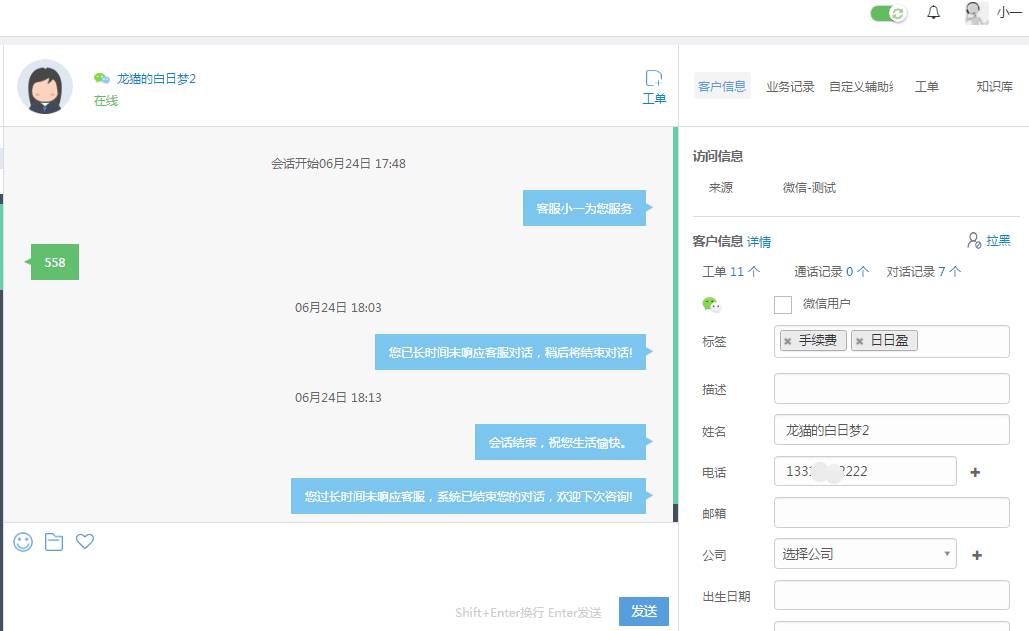Switch to the 业务记录 tab
Image resolution: width=1029 pixels, height=631 pixels.
tap(790, 87)
